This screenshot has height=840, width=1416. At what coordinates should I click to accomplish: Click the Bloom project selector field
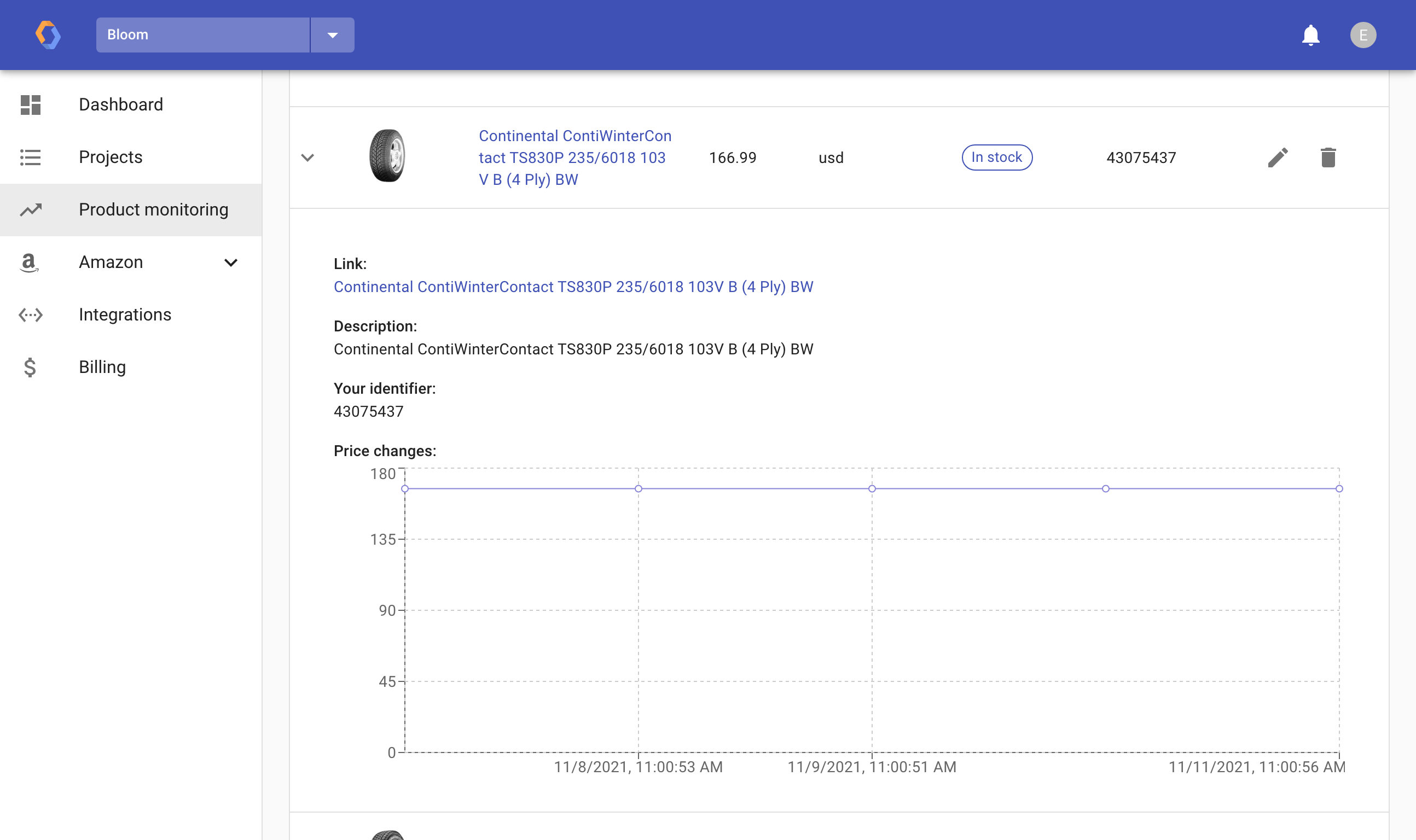click(x=202, y=35)
